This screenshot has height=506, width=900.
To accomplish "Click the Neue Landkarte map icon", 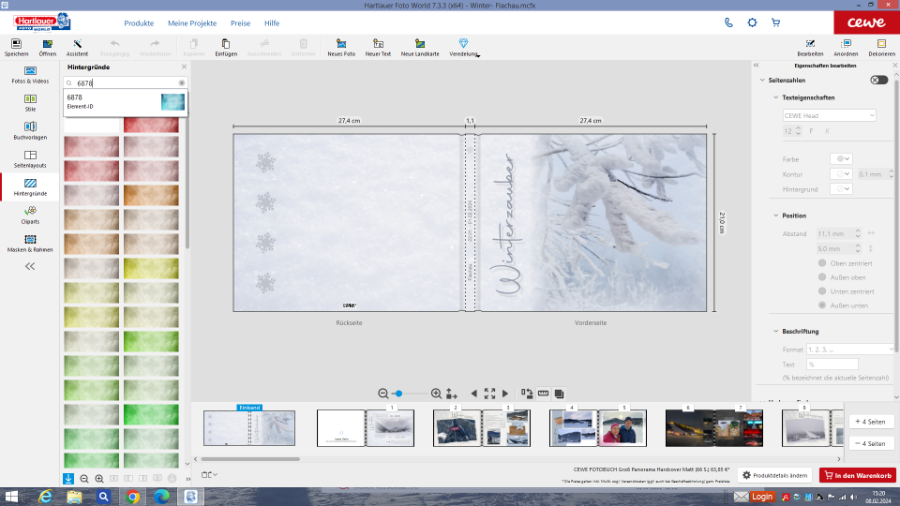I will click(x=420, y=46).
